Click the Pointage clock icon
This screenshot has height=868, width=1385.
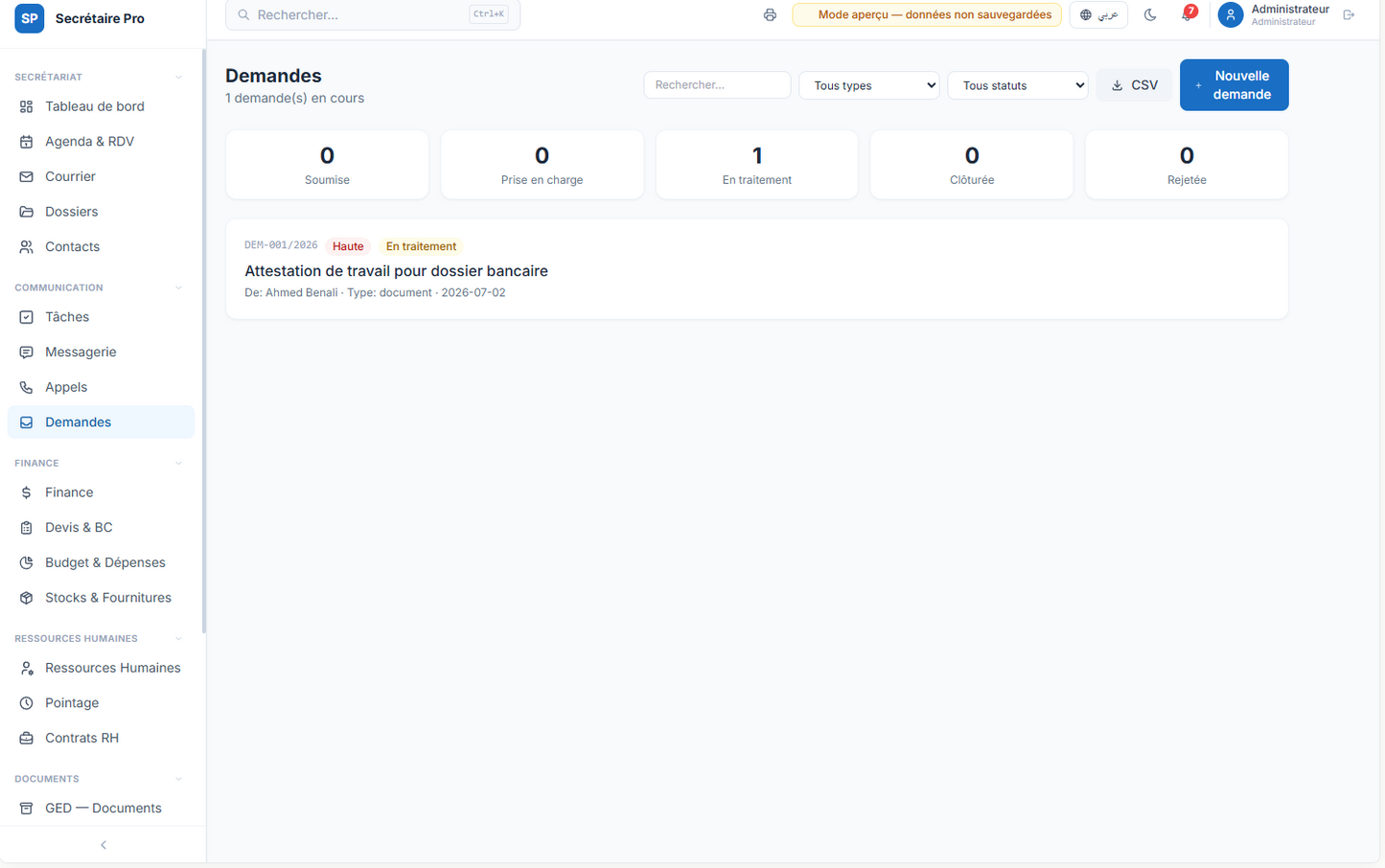point(27,703)
